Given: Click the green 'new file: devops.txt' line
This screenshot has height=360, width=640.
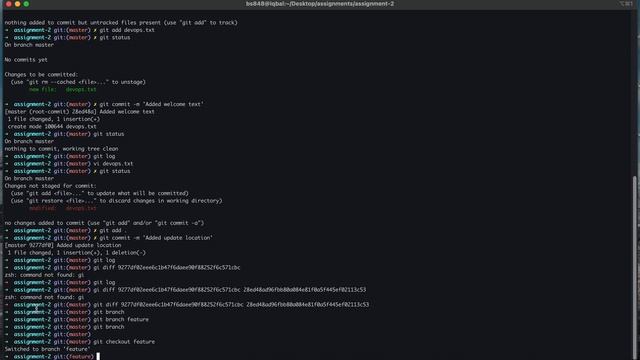Looking at the screenshot, I should tap(62, 89).
